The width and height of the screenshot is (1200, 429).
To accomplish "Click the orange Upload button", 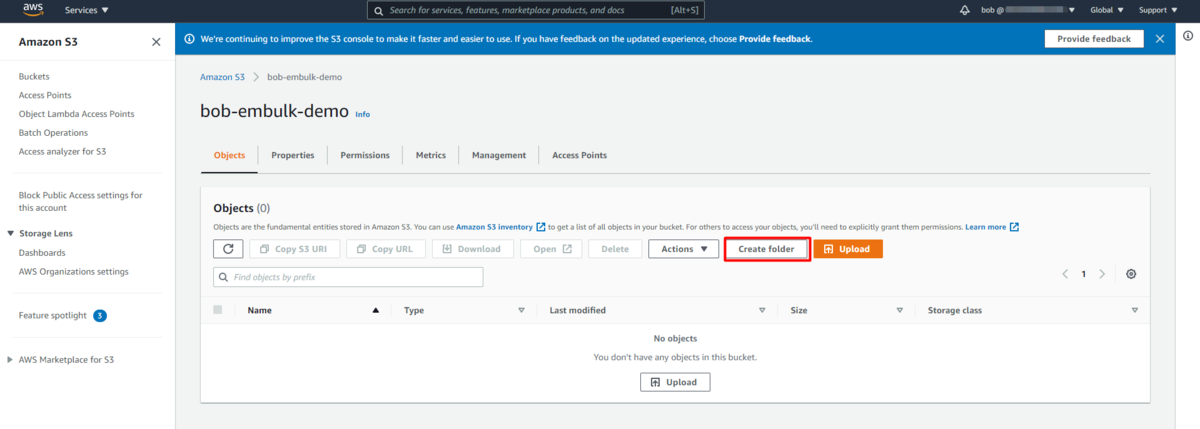I will 848,249.
